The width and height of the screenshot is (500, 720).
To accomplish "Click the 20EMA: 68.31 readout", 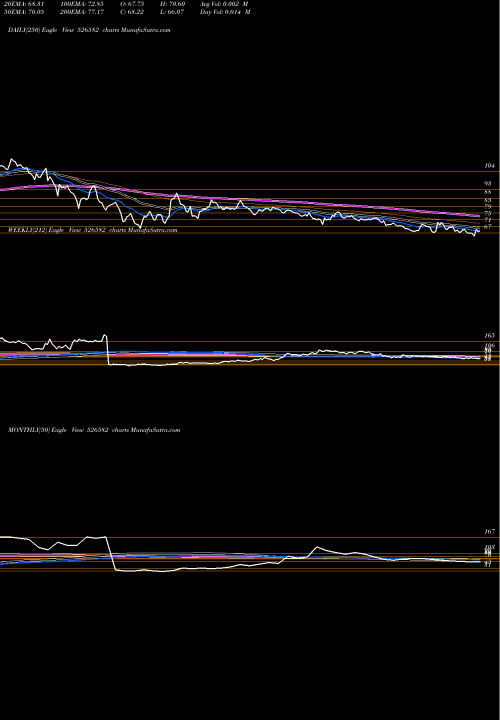I will [22, 4].
